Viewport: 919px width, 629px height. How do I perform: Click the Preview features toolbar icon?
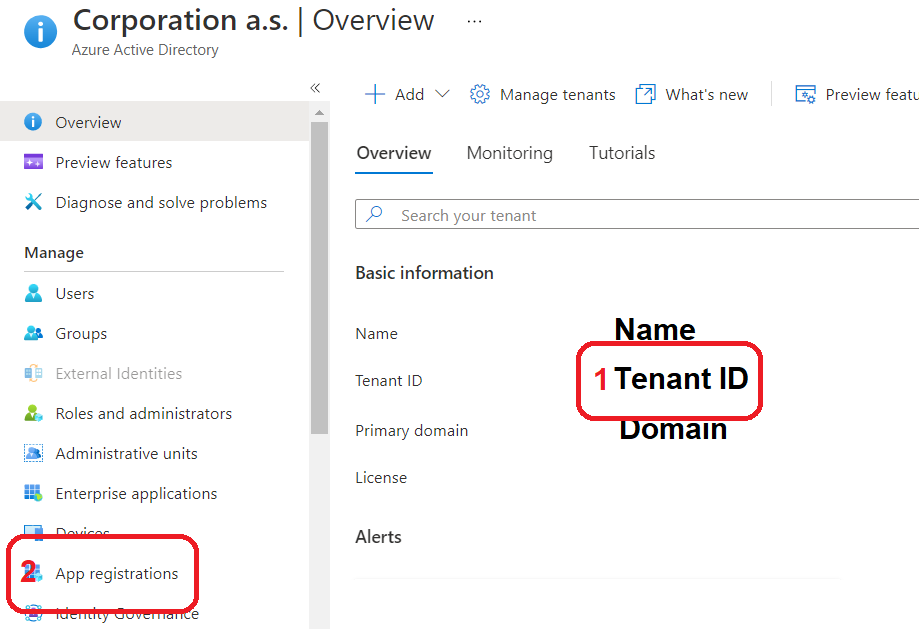805,94
